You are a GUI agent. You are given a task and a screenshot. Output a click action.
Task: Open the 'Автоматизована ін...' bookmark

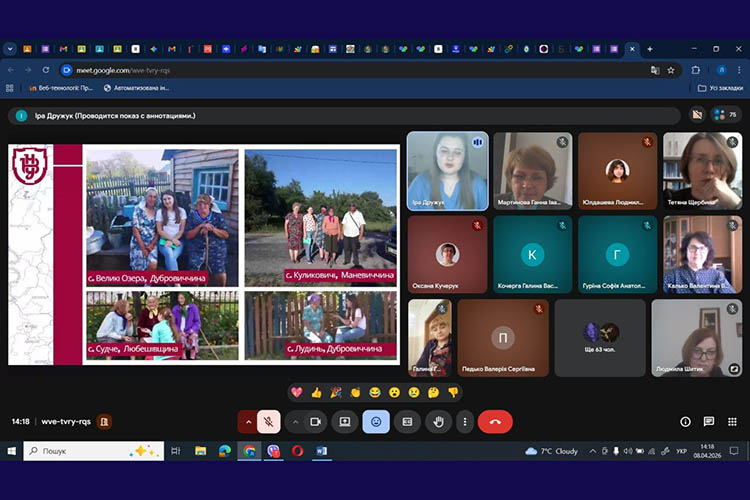click(136, 88)
